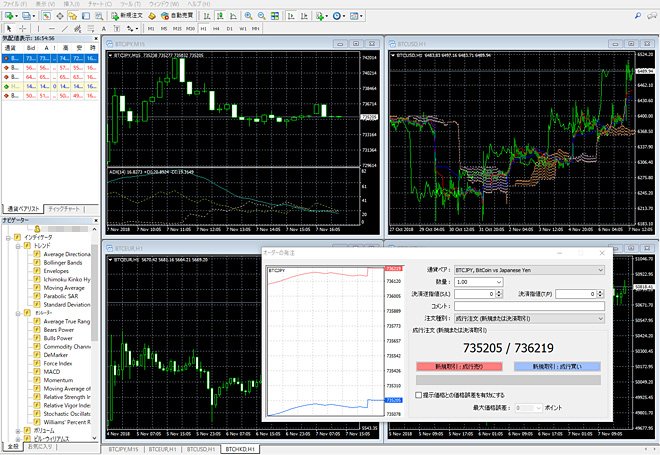Select MACD indicator in Navigator

click(52, 372)
